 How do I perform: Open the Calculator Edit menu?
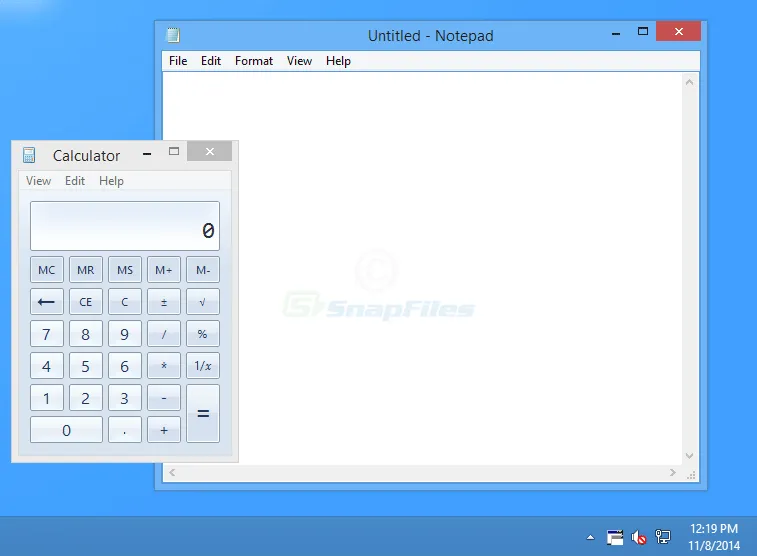pyautogui.click(x=75, y=181)
